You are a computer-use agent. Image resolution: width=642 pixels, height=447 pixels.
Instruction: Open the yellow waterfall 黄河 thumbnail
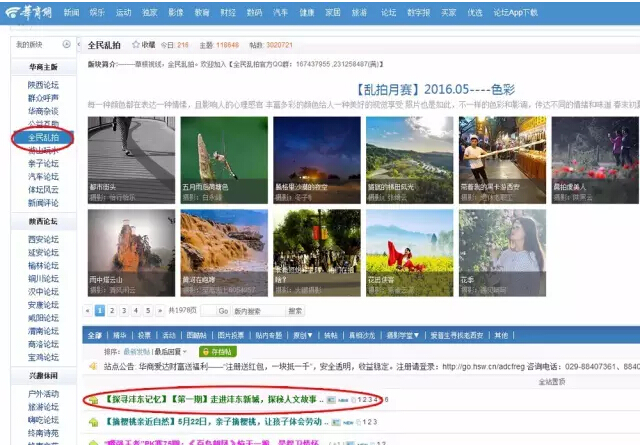point(224,253)
